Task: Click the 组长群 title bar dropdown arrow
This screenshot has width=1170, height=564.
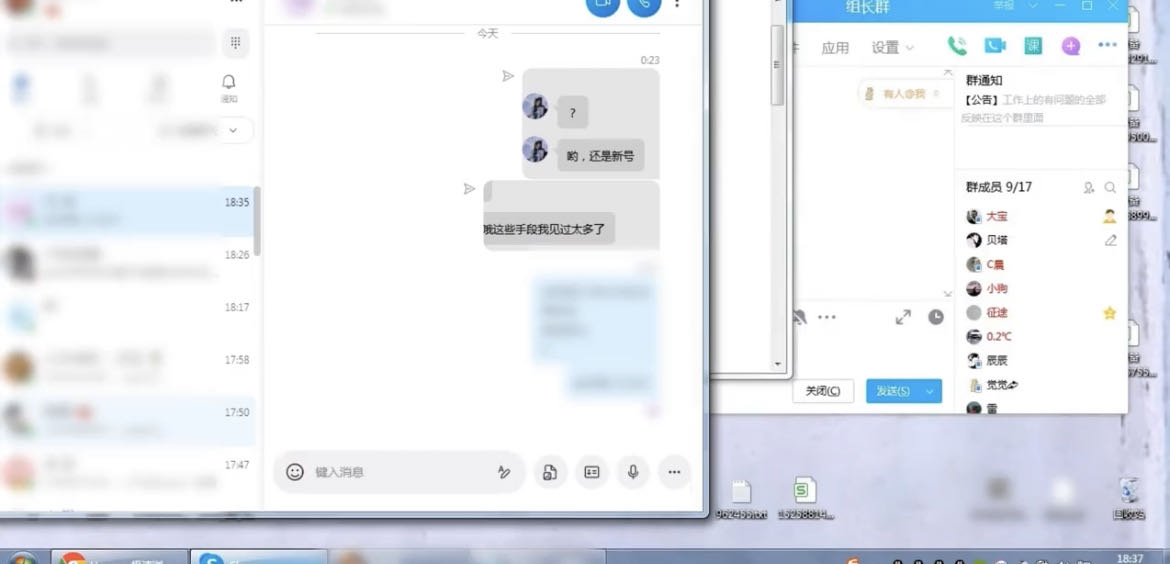Action: click(x=1033, y=5)
